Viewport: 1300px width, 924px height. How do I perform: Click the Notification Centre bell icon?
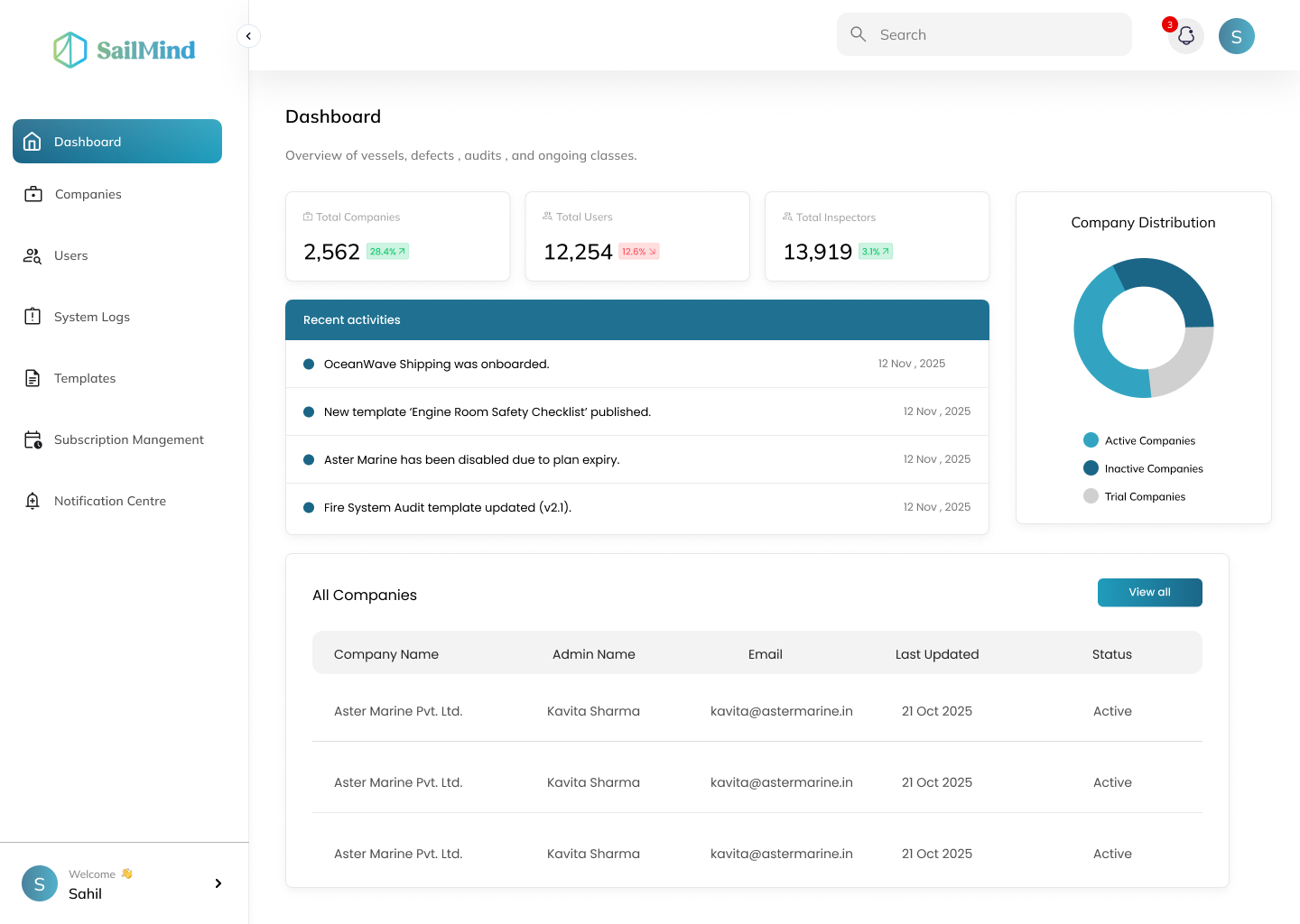[32, 501]
